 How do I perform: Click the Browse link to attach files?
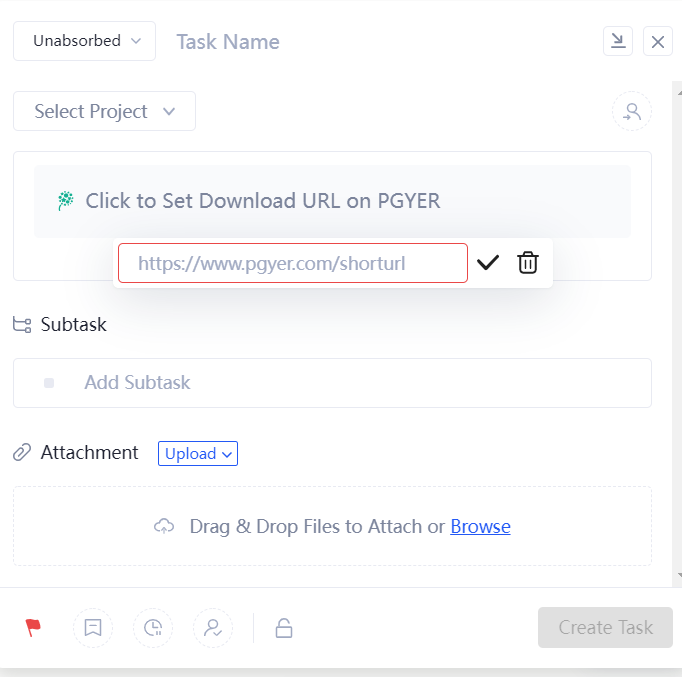[x=480, y=526]
